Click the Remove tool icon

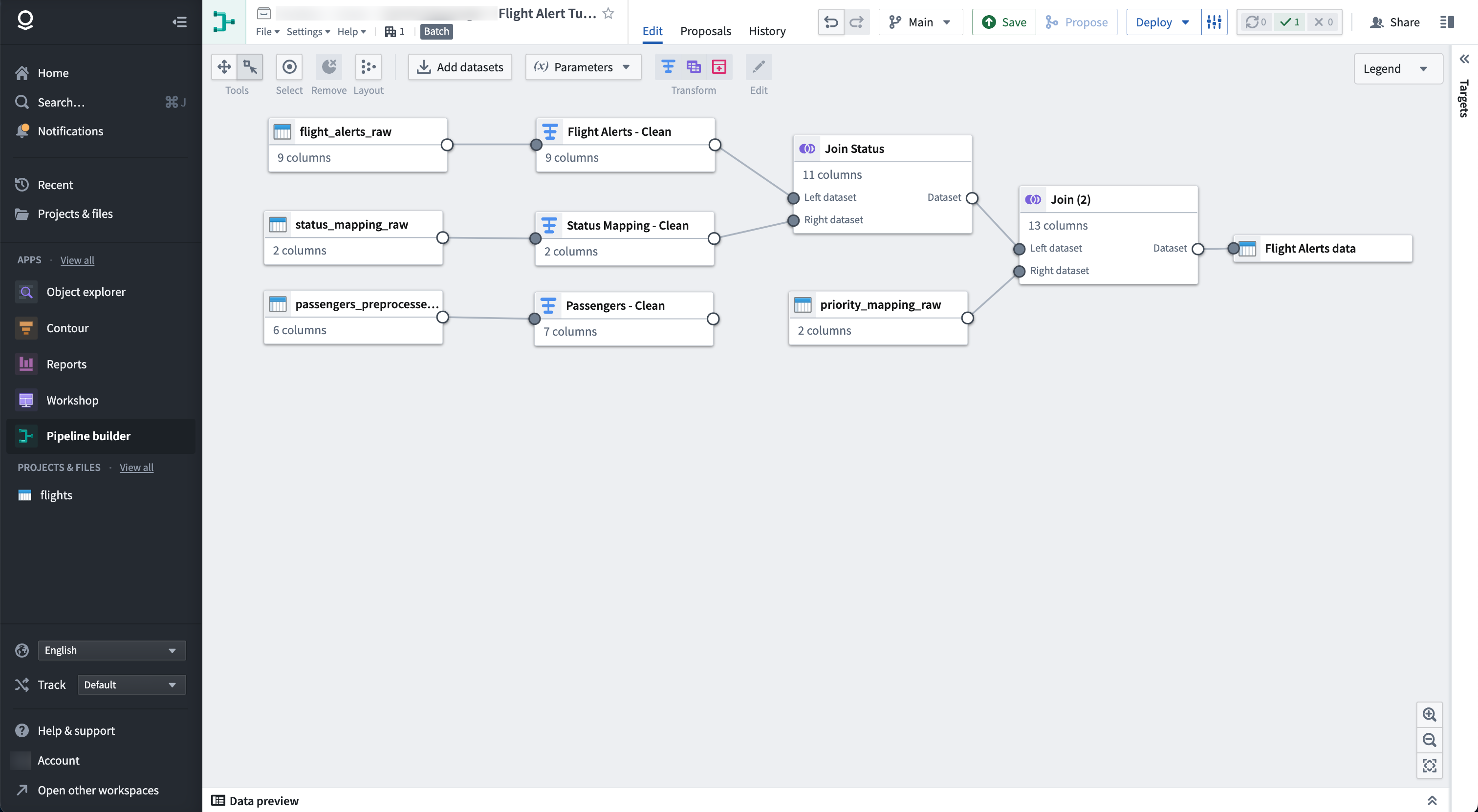(328, 66)
